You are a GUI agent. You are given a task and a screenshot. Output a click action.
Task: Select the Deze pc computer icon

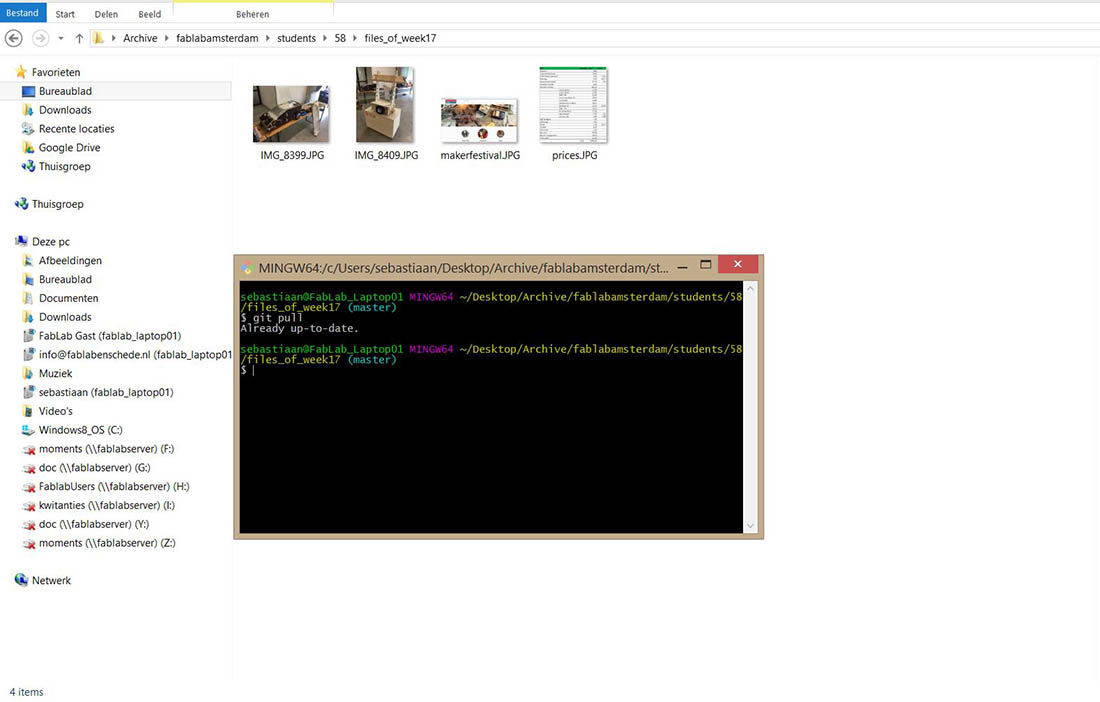21,241
